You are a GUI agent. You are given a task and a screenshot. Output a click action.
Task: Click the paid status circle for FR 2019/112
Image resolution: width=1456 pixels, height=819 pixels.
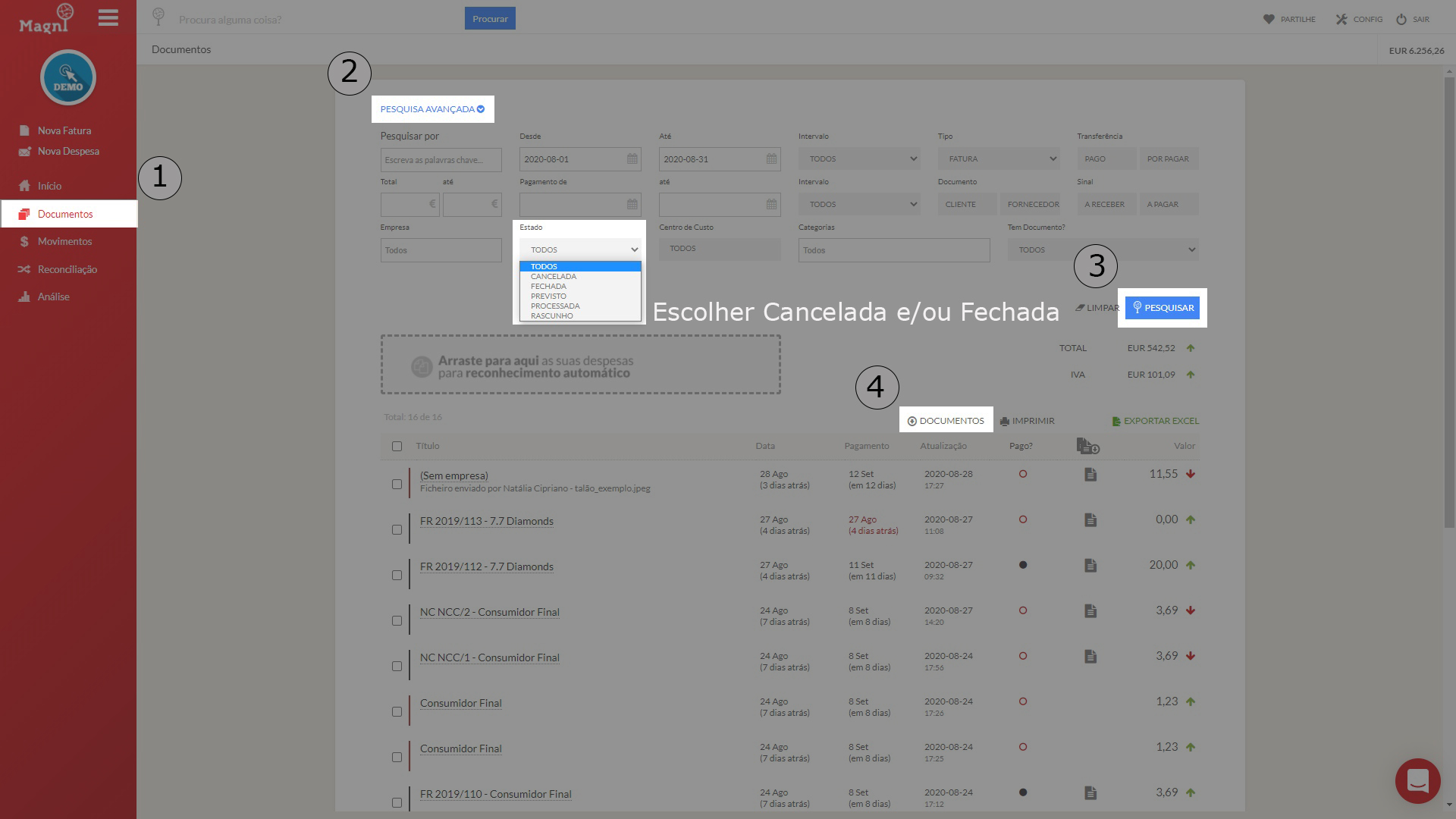coord(1023,565)
